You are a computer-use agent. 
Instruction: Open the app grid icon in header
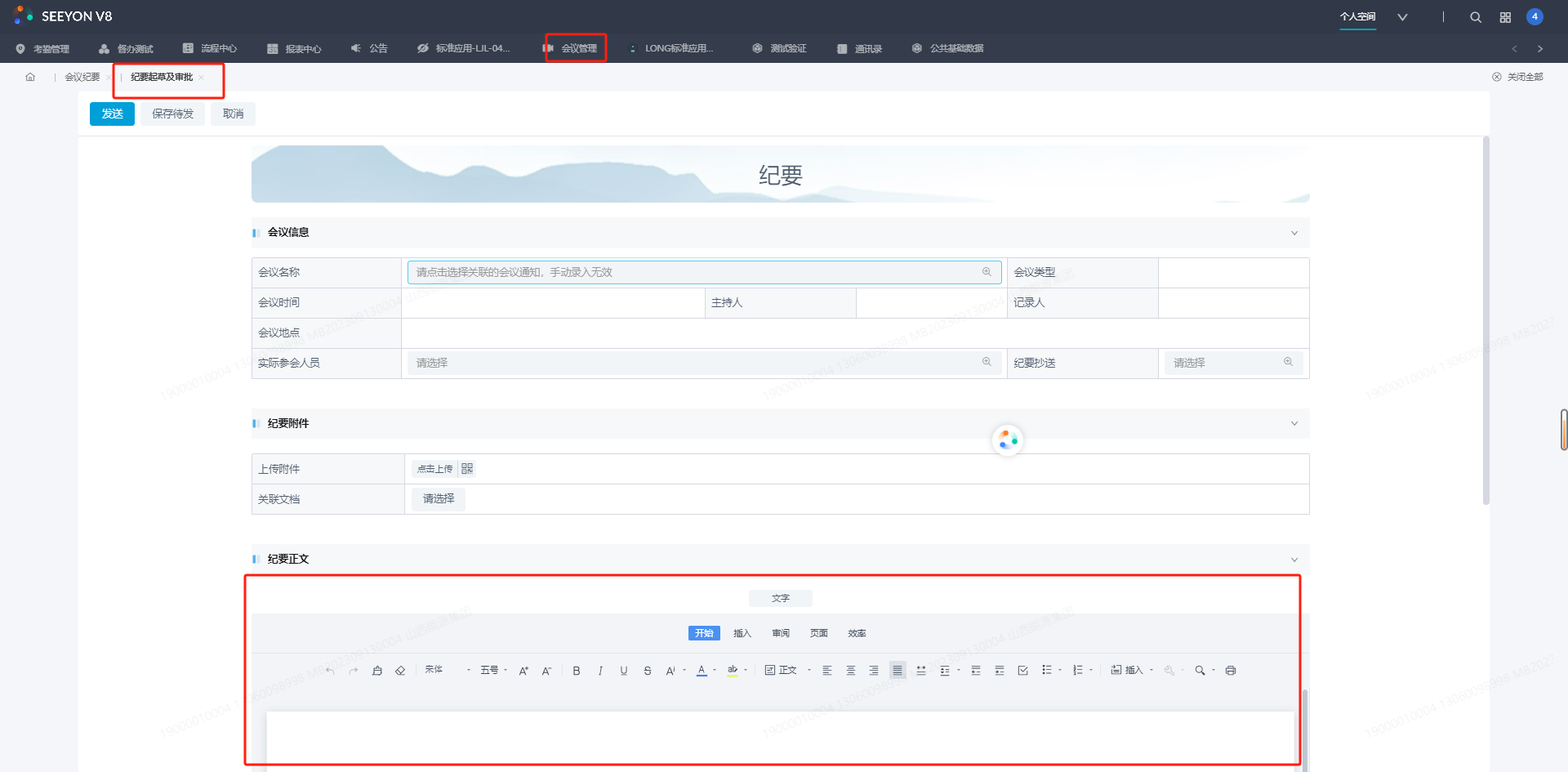pos(1505,17)
